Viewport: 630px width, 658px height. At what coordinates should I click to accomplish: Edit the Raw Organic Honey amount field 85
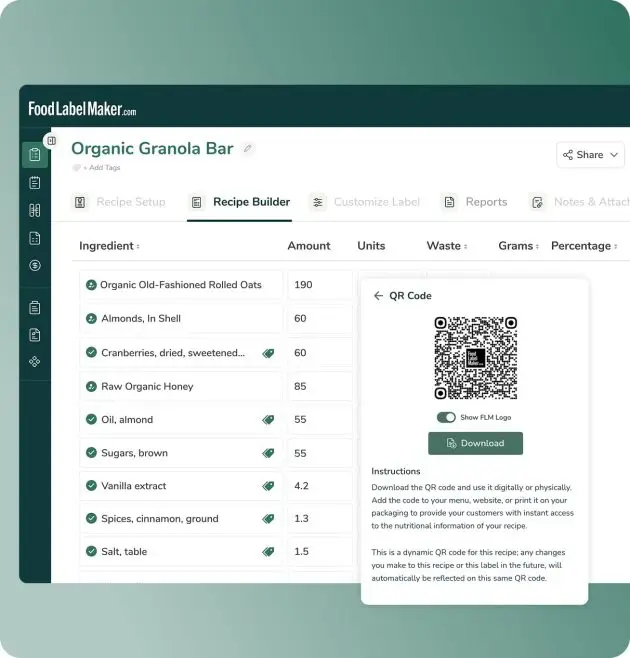[320, 386]
